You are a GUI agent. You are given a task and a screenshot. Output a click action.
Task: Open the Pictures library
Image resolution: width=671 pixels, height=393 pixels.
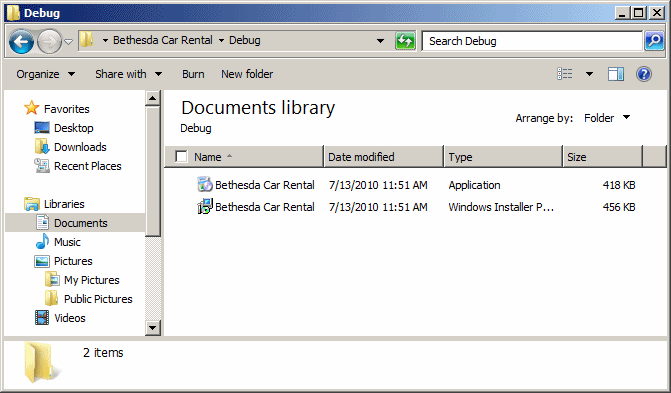click(x=73, y=261)
